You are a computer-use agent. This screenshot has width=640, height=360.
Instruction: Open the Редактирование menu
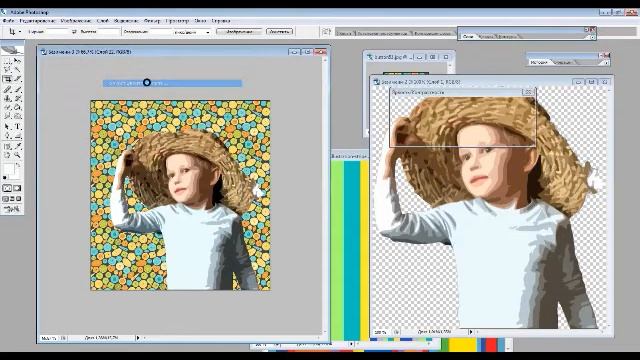pyautogui.click(x=37, y=20)
